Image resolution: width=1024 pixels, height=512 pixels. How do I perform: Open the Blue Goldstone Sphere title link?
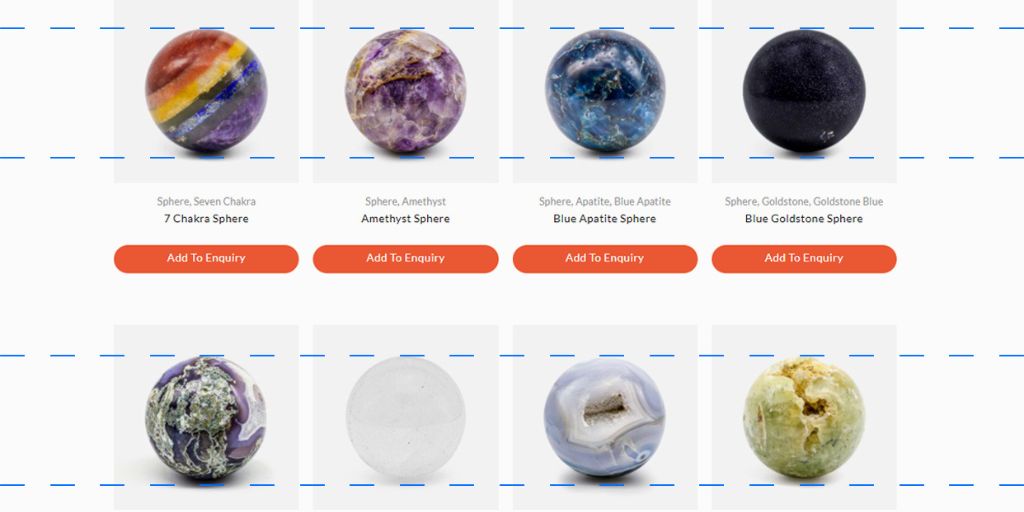pos(804,219)
